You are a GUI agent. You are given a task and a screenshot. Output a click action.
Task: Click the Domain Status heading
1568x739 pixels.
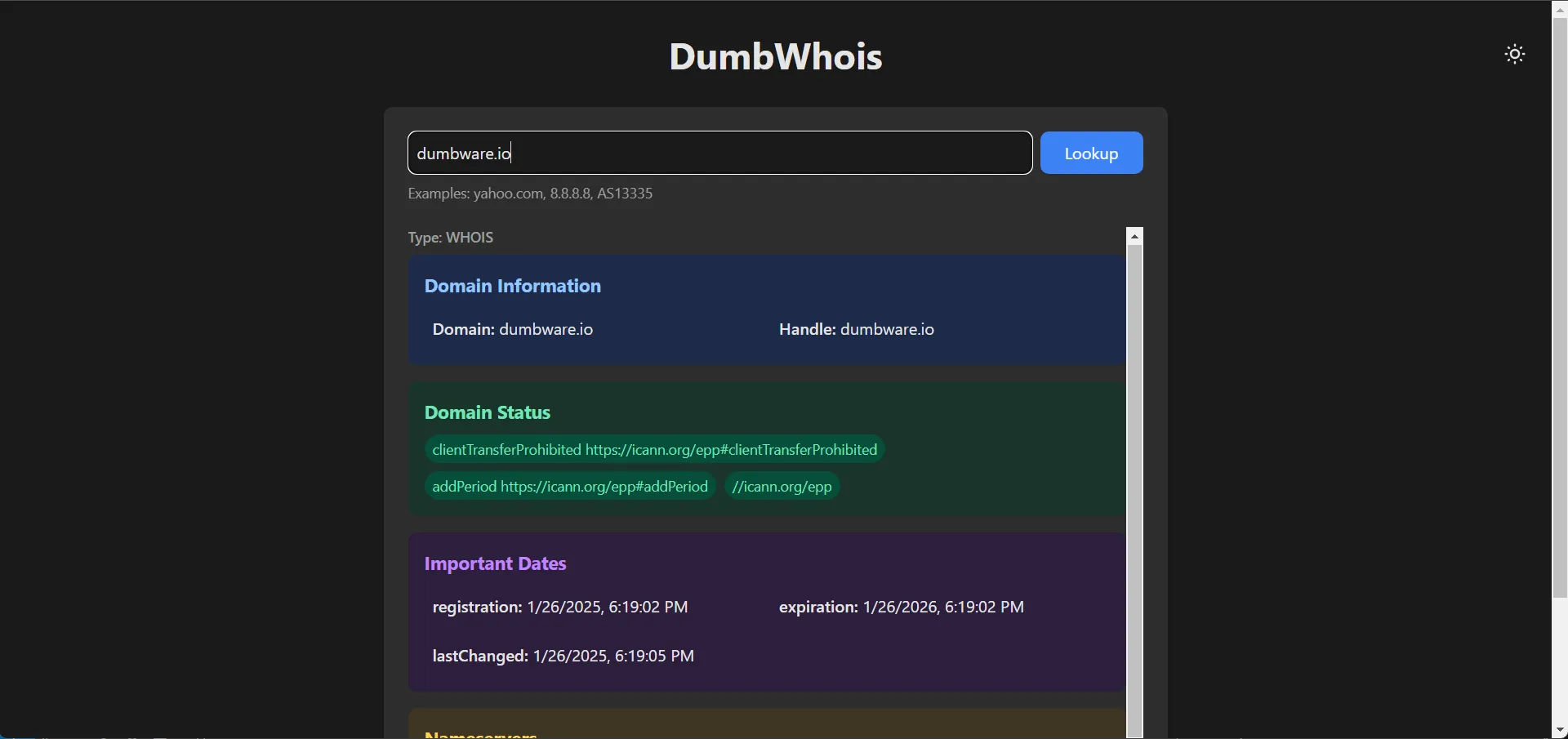[488, 412]
